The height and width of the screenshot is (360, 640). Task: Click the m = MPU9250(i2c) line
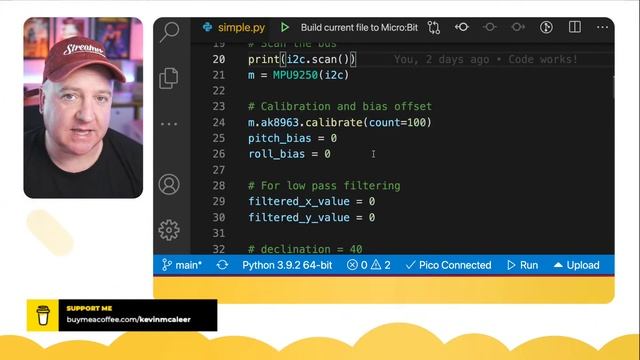pos(299,75)
